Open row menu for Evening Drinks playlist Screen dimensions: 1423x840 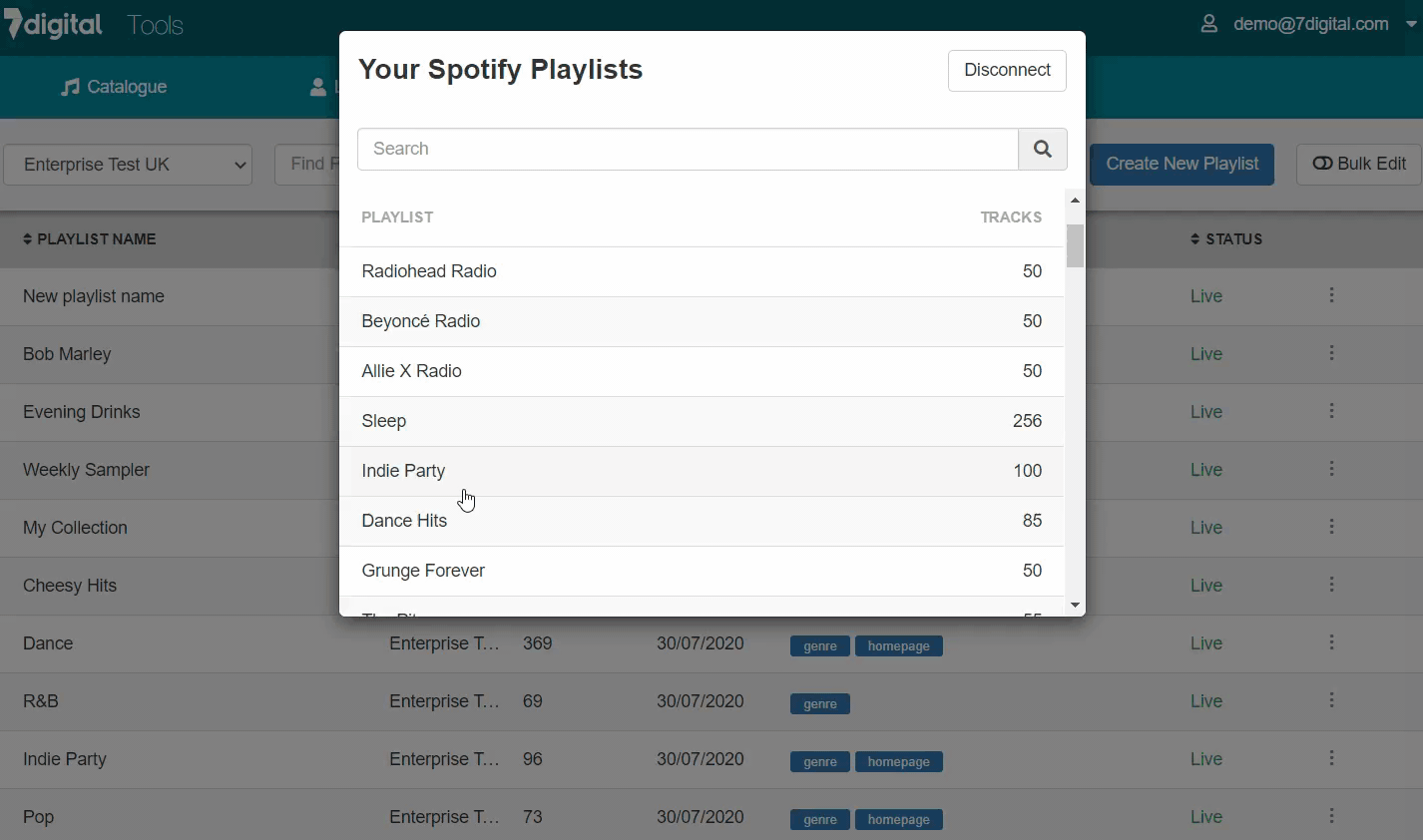click(1331, 411)
